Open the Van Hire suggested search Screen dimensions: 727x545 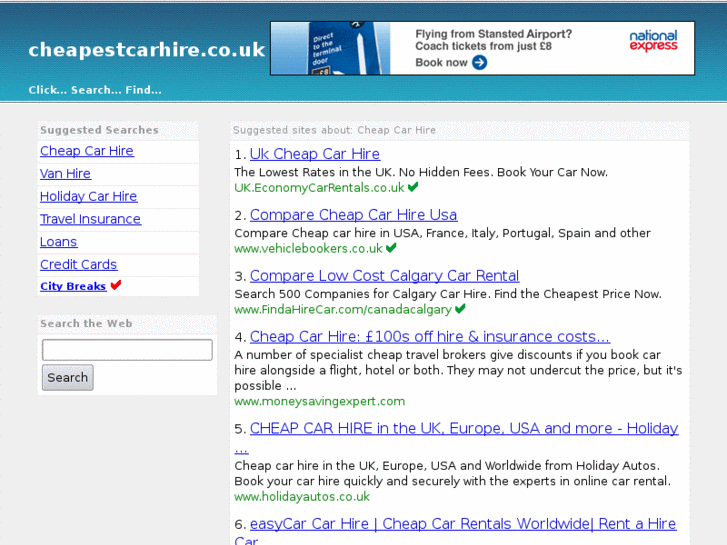pos(65,173)
